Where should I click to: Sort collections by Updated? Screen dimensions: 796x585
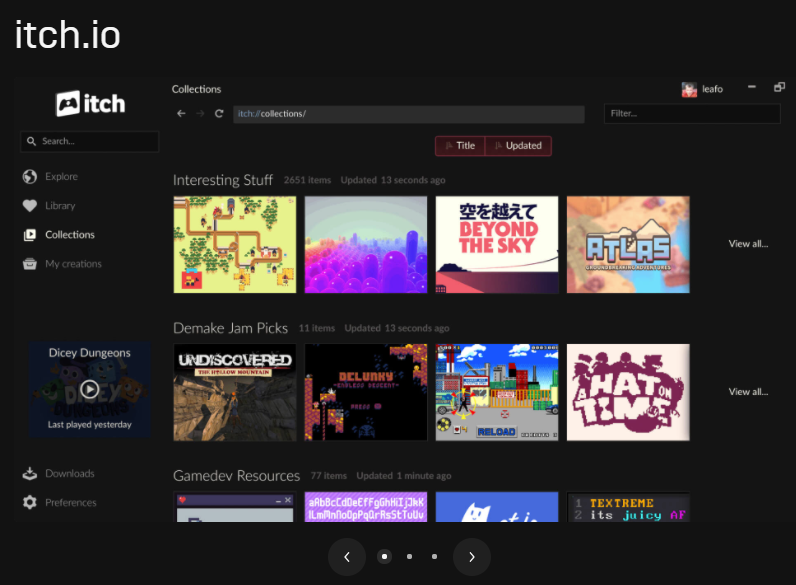518,146
